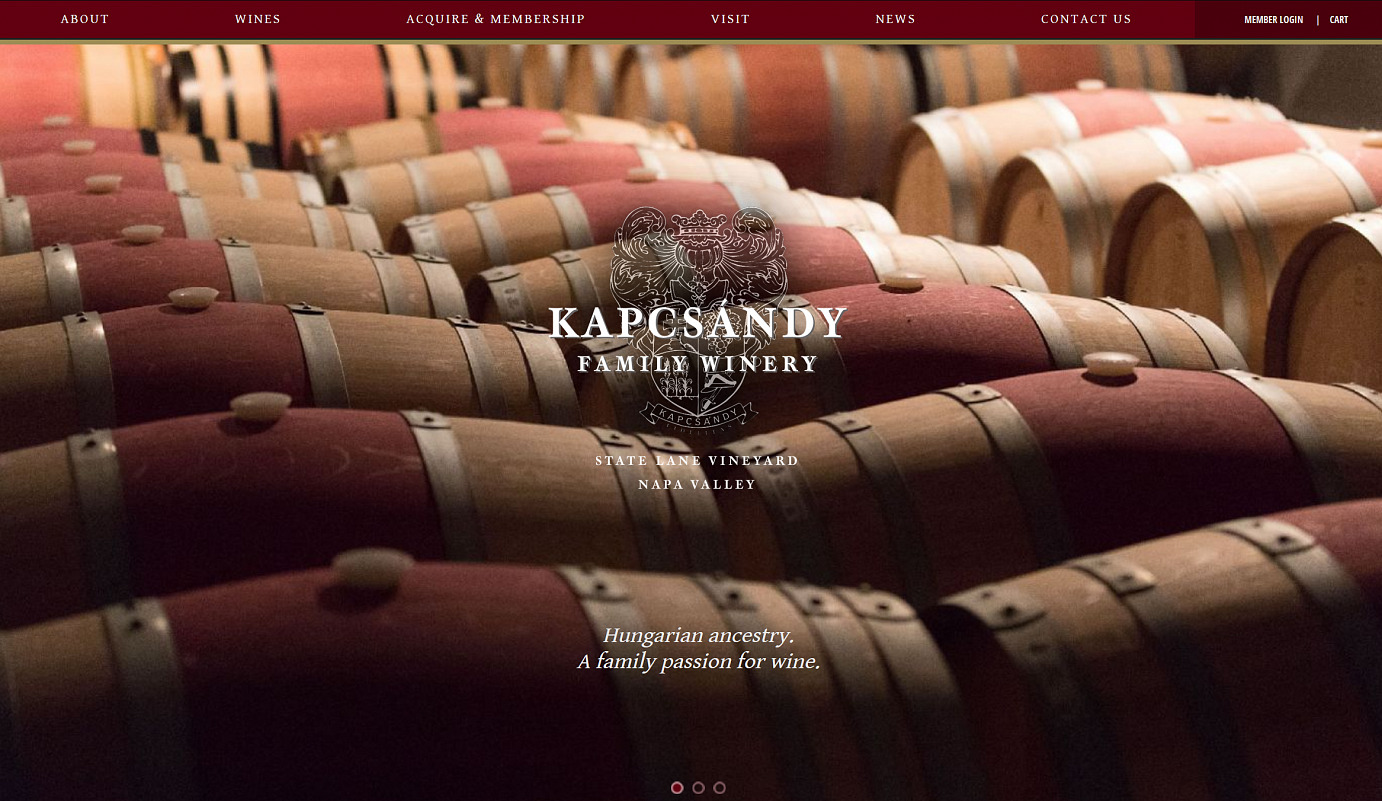Select Visit in the navigation bar
Image resolution: width=1382 pixels, height=801 pixels.
point(730,19)
